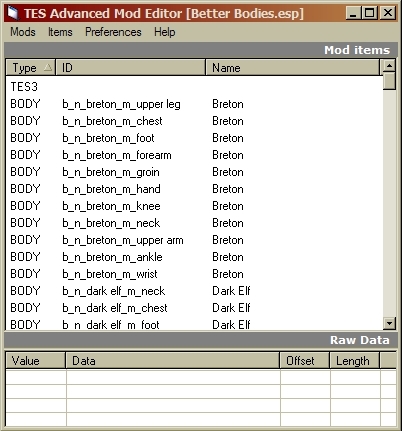The height and width of the screenshot is (431, 402).
Task: Open the Mods menu
Action: [x=23, y=32]
